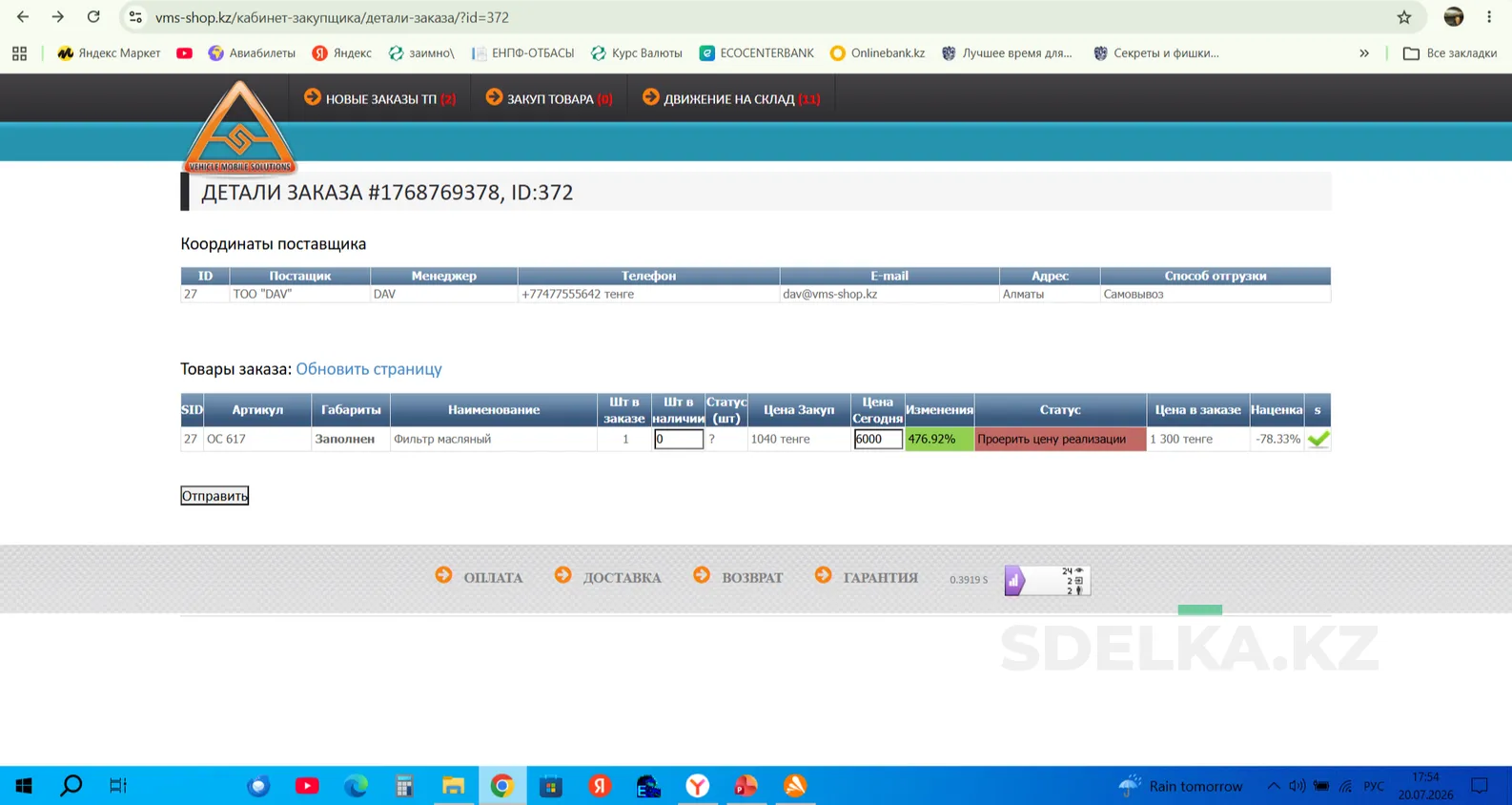Go back with browser back arrow
This screenshot has width=1512, height=805.
point(23,17)
